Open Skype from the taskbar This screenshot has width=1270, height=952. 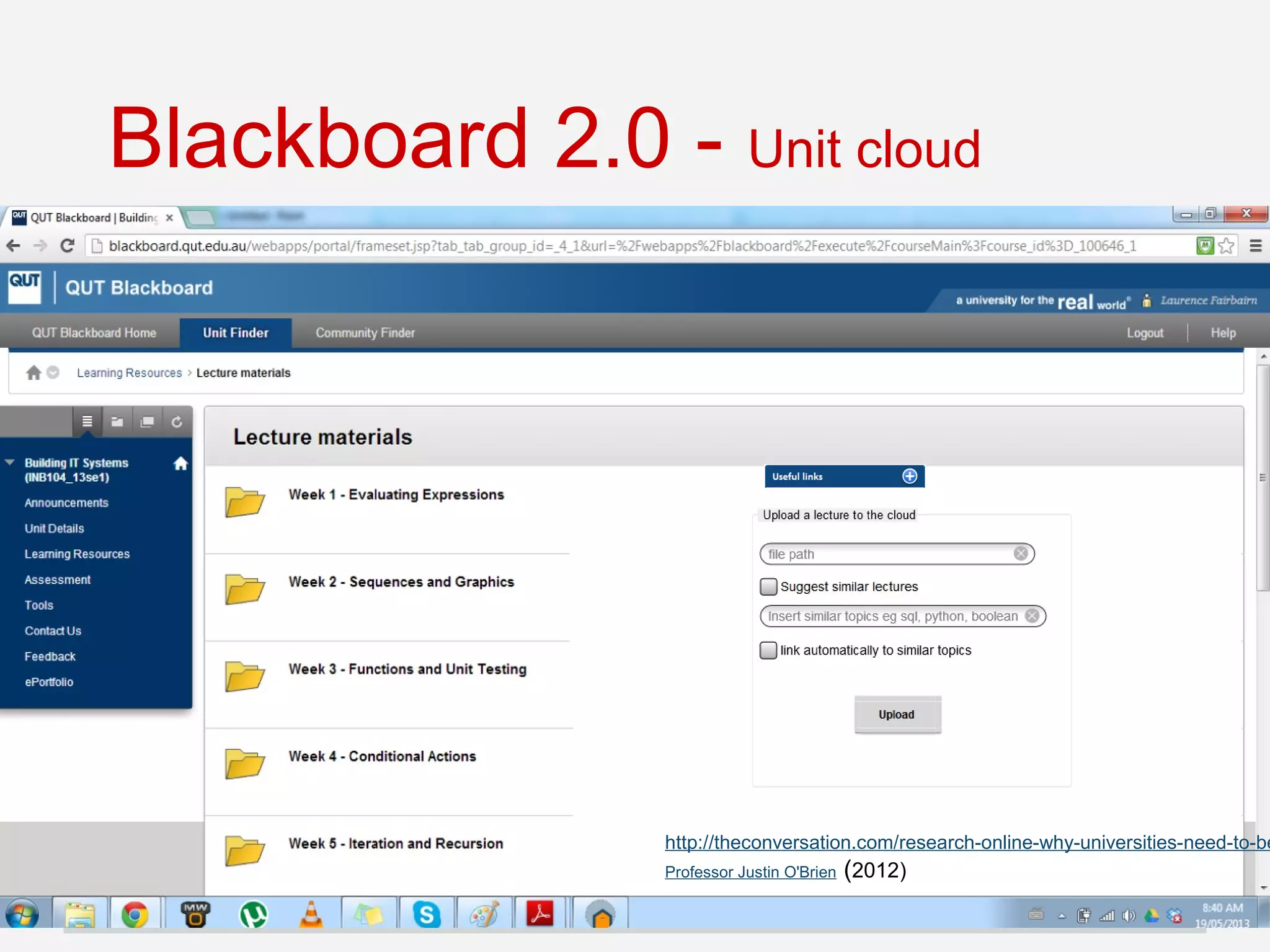click(427, 915)
